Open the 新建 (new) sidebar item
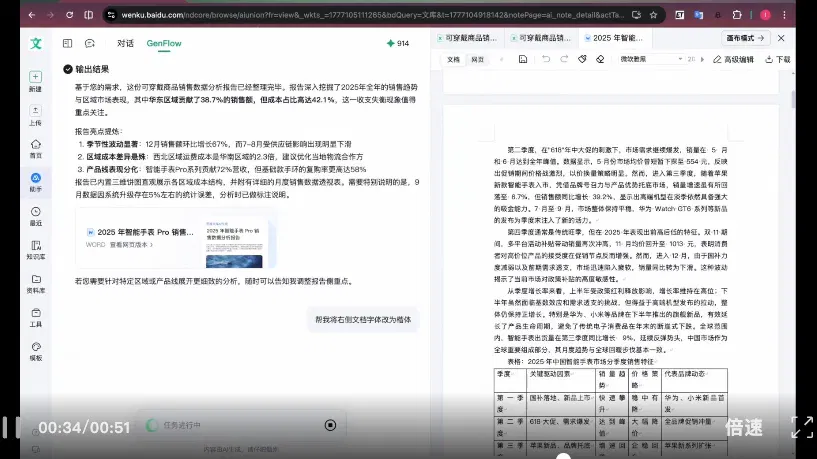The image size is (817, 459). pos(35,81)
